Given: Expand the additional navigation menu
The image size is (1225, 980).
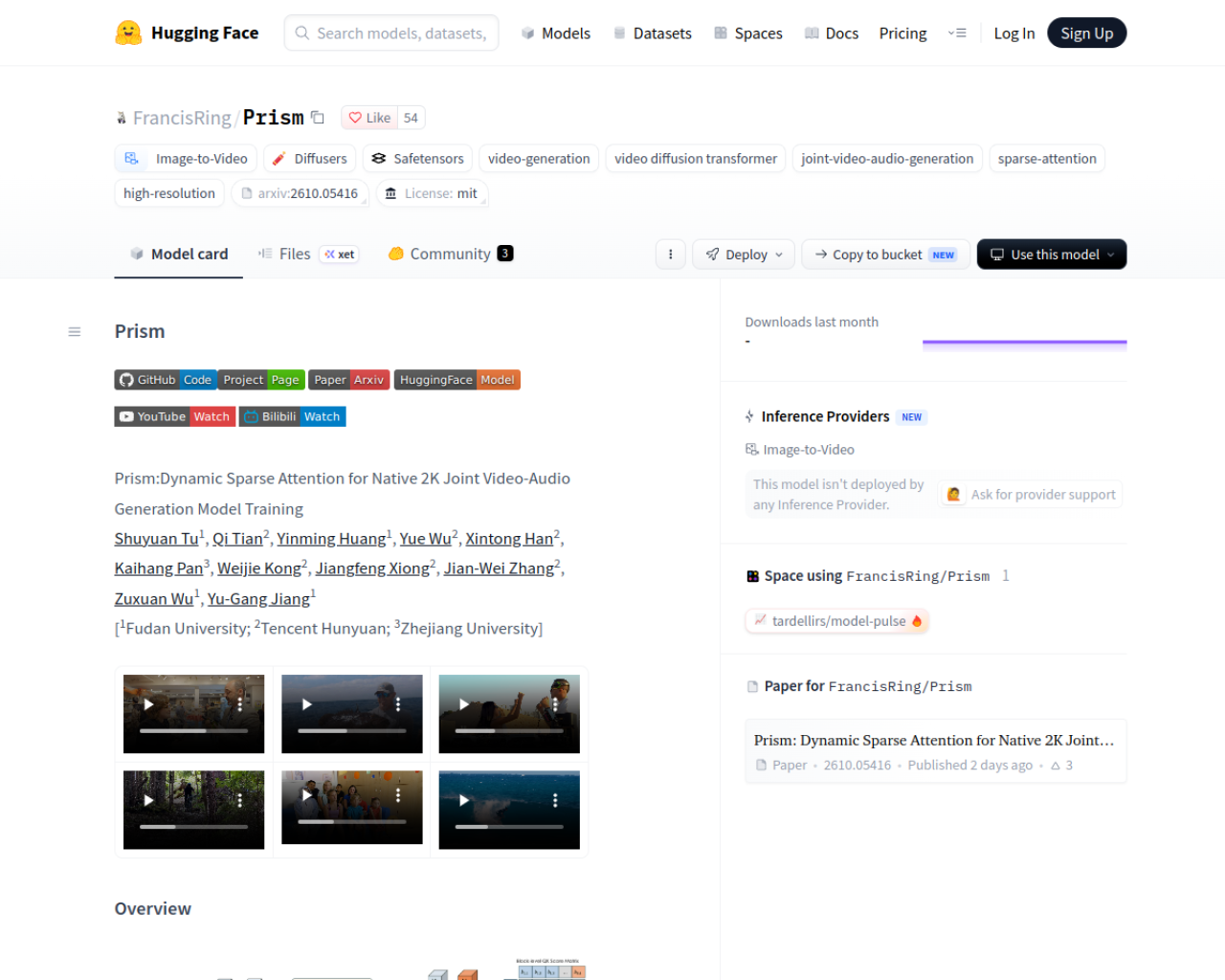Looking at the screenshot, I should pyautogui.click(x=957, y=33).
